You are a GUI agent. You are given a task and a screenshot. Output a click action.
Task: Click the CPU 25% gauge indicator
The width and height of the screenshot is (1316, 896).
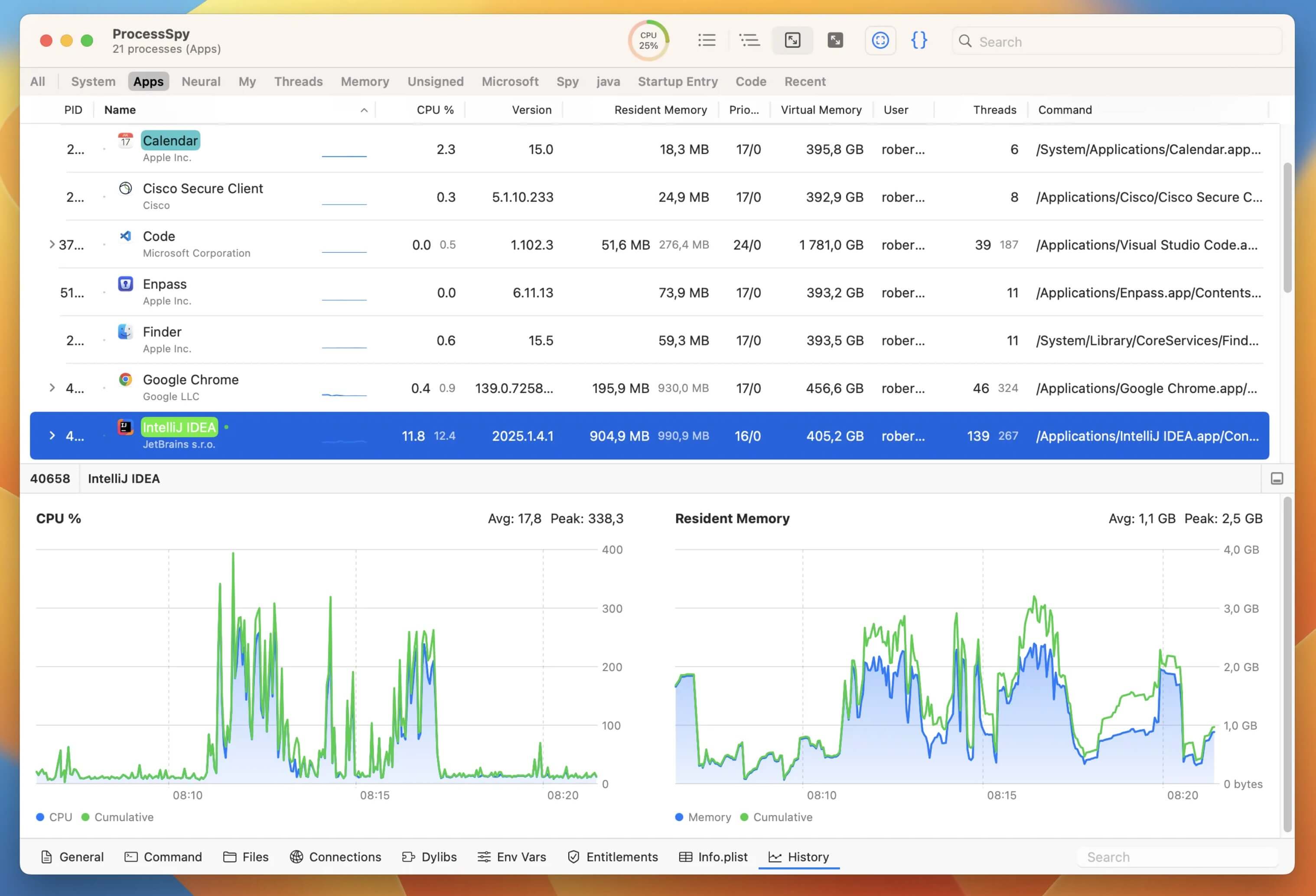point(648,40)
